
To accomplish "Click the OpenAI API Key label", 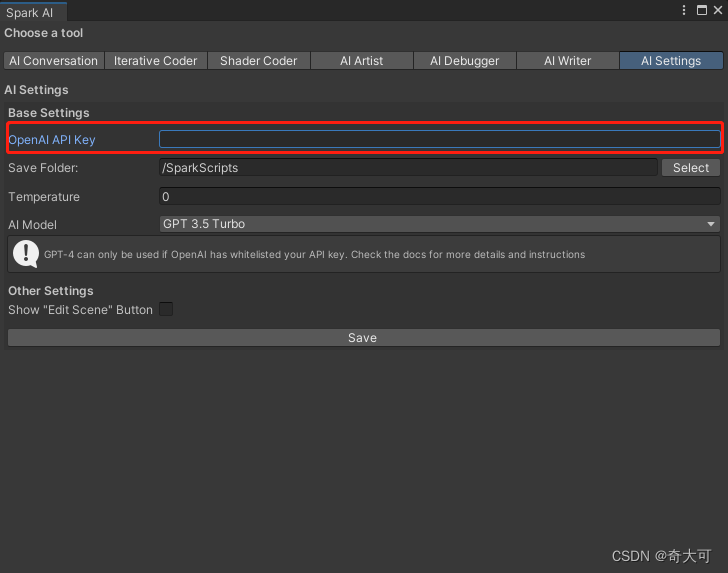I will (x=52, y=140).
